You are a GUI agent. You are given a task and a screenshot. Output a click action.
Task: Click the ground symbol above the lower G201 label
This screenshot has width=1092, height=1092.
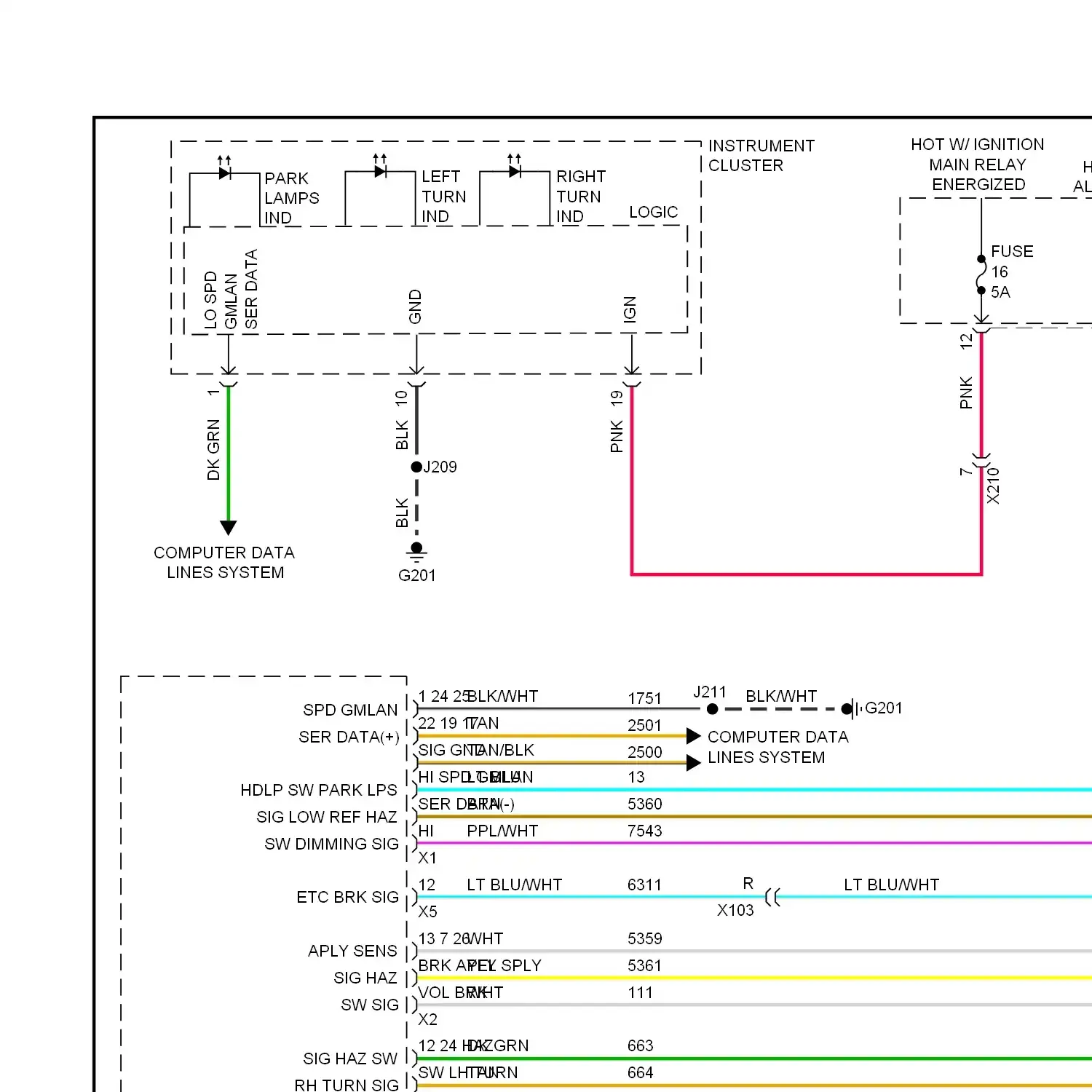tap(416, 553)
